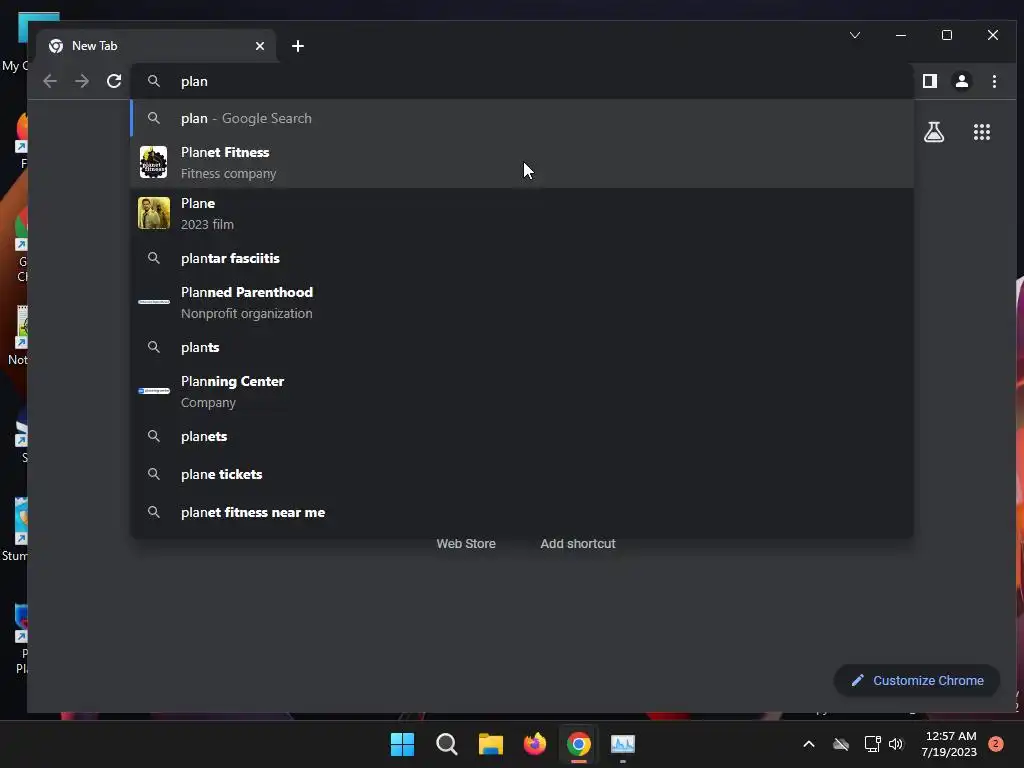Minimize the Chrome window
Screen dimensions: 1024x768
[x=901, y=35]
